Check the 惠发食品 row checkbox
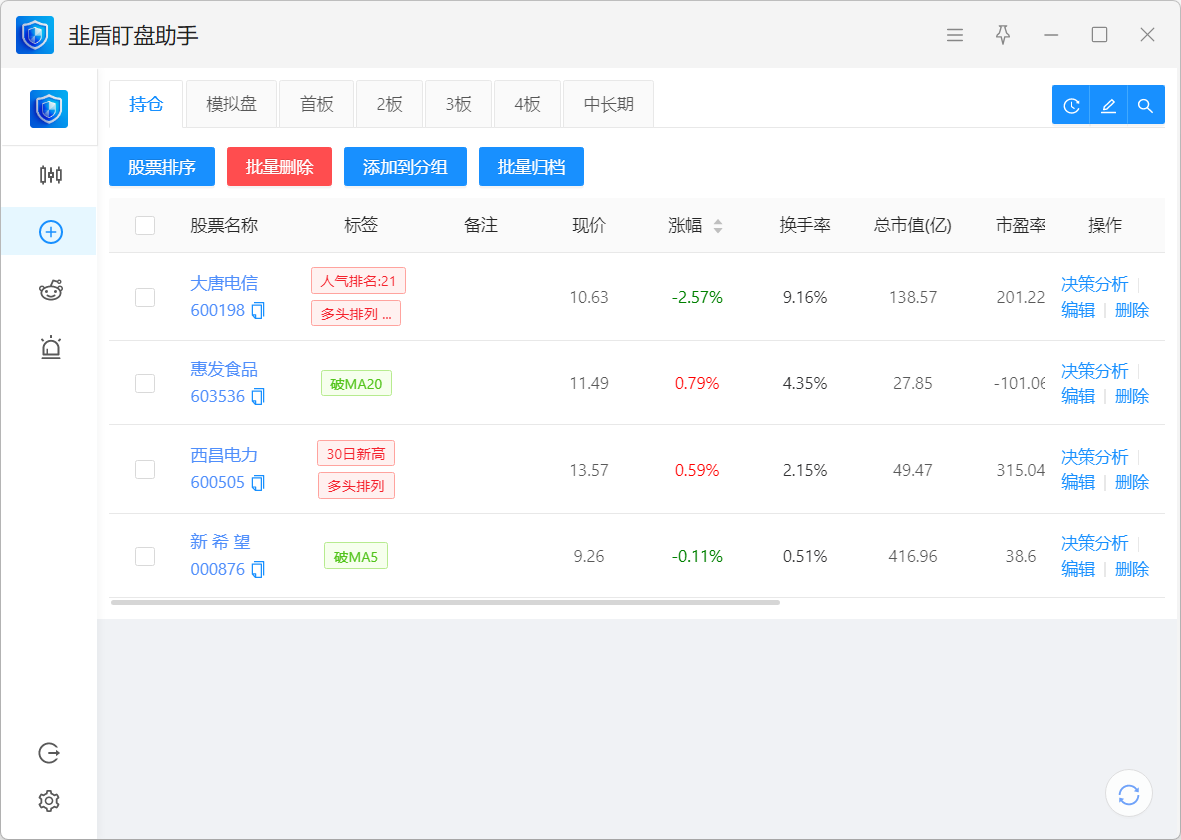Screen dimensions: 1181x840 click(x=145, y=383)
